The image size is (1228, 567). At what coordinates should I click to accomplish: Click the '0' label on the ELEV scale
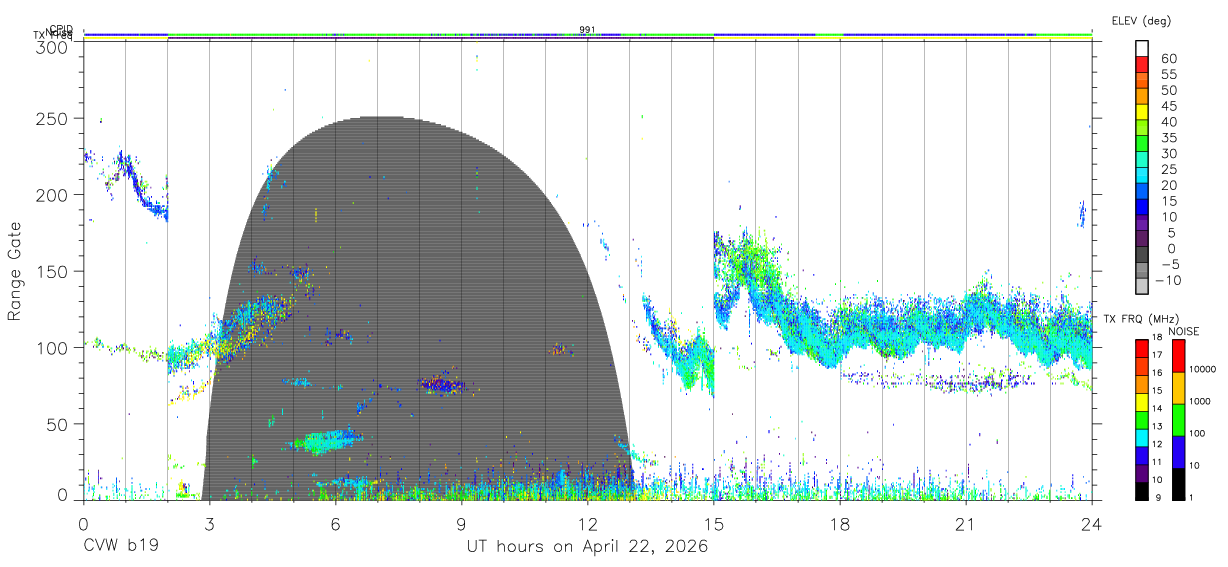point(1172,248)
